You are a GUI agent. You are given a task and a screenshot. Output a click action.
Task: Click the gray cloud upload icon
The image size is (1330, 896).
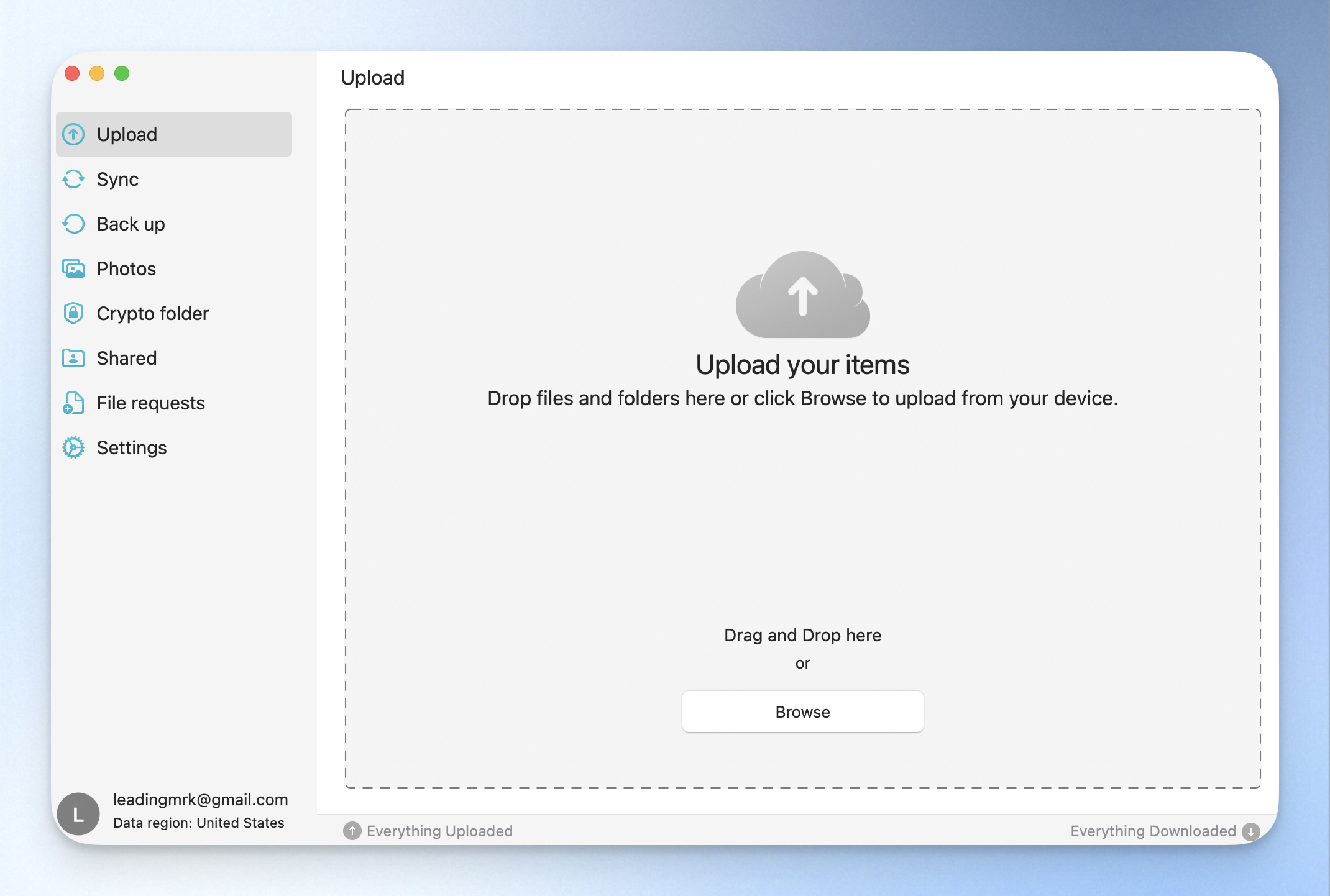(802, 295)
